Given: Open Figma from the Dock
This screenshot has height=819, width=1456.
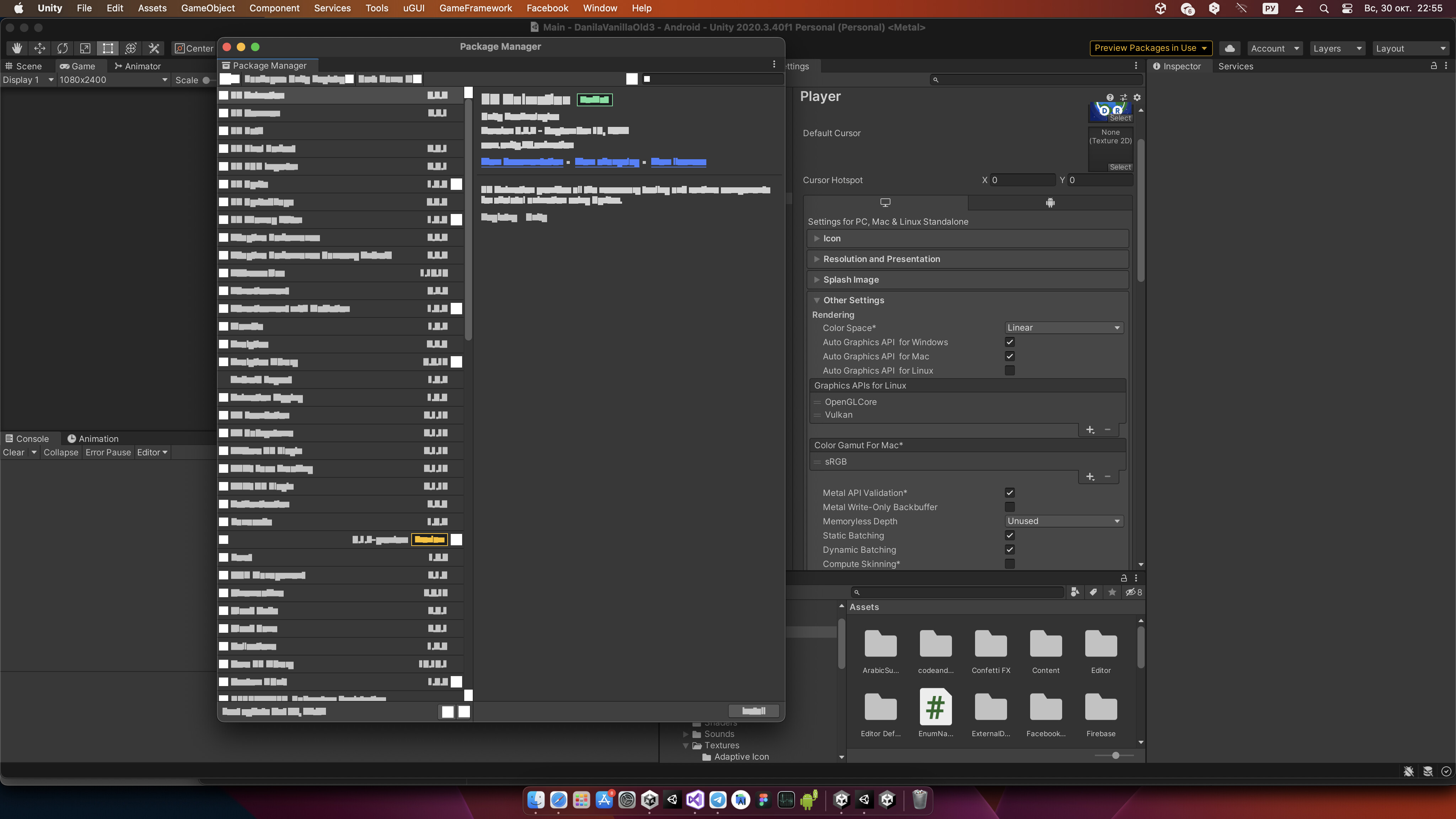Looking at the screenshot, I should pyautogui.click(x=764, y=800).
